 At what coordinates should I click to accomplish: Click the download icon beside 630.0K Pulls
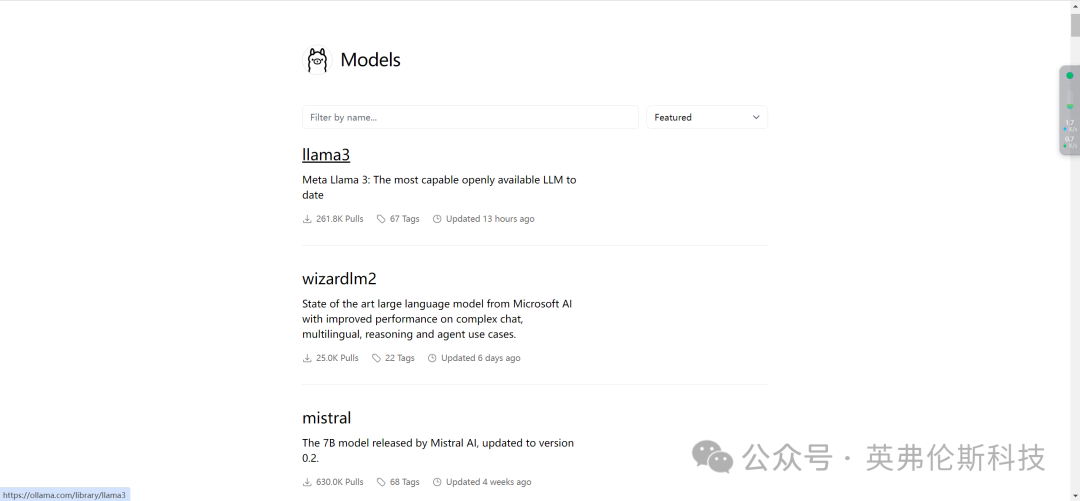[x=307, y=482]
